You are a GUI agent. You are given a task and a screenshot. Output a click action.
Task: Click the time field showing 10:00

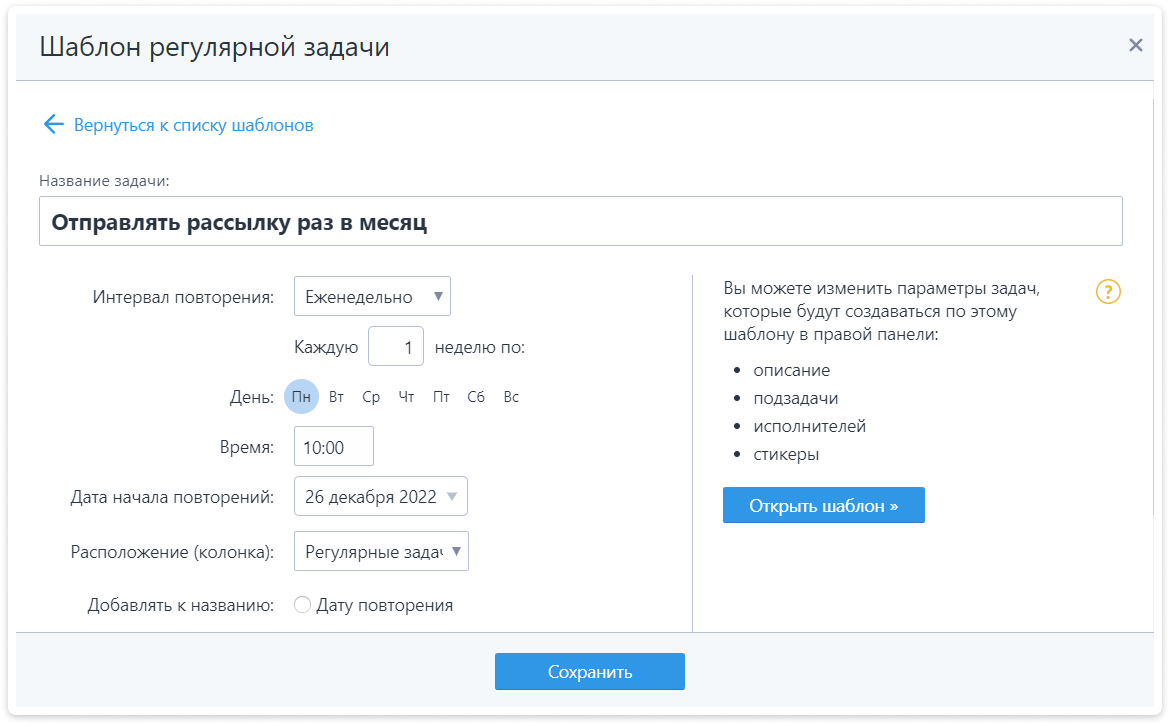click(333, 447)
